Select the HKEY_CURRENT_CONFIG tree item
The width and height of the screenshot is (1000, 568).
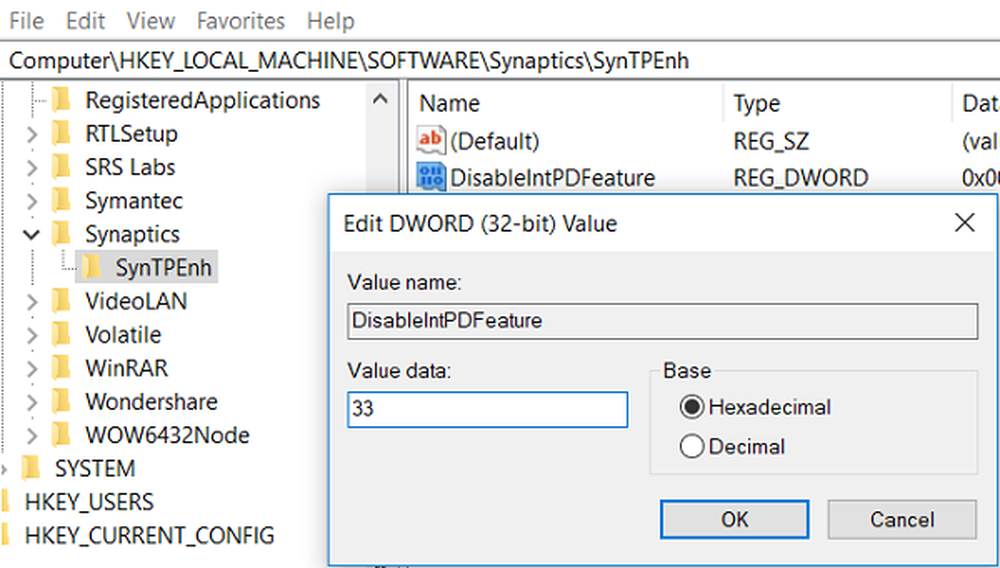(x=149, y=535)
